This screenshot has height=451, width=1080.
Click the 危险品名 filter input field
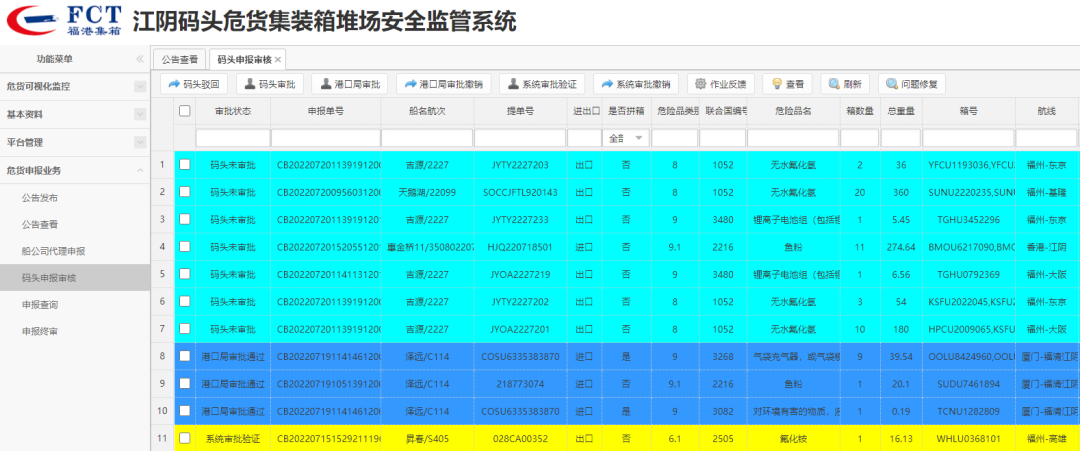pos(793,138)
